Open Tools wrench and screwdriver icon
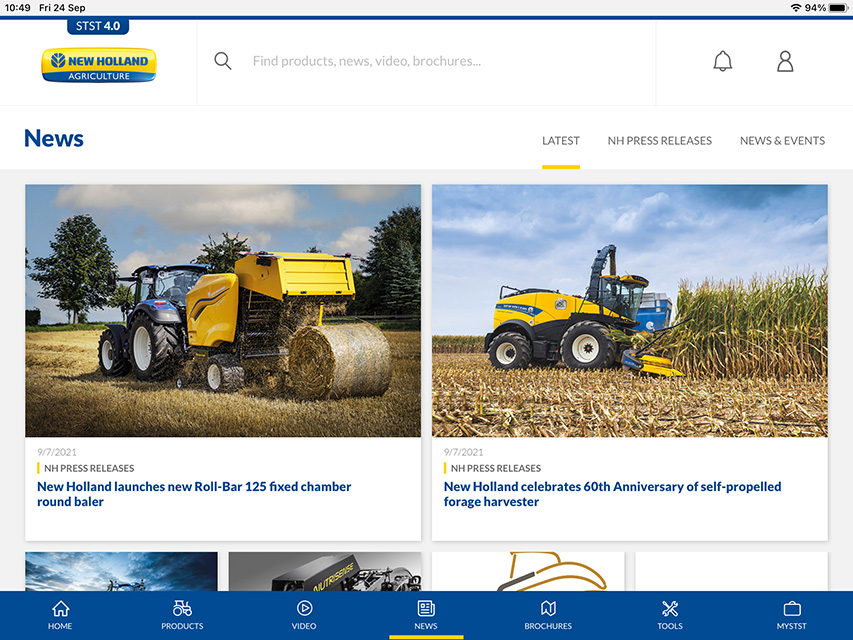Image resolution: width=853 pixels, height=640 pixels. tap(670, 608)
